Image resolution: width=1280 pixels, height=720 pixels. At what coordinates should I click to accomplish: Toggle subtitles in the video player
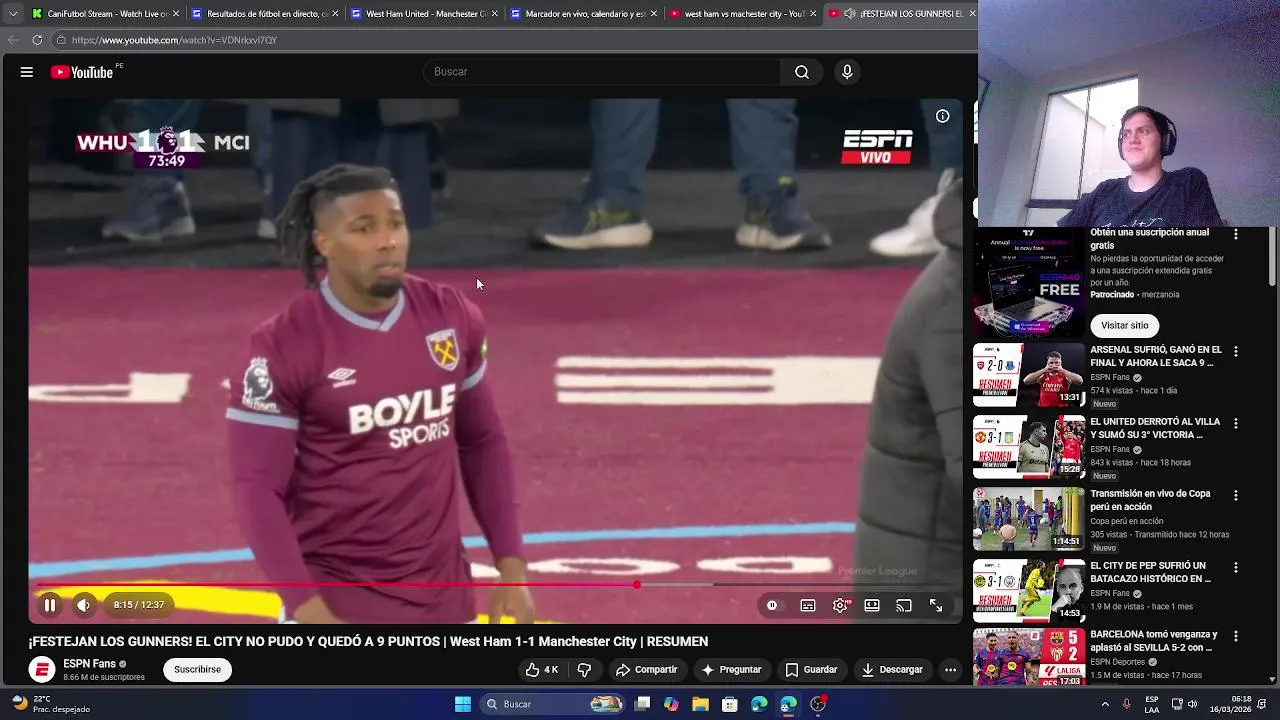click(x=808, y=605)
